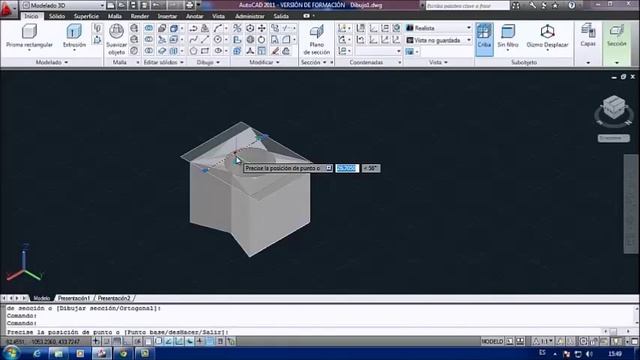
Task: Open the Modelado 3D workspace dropdown
Action: (64, 5)
